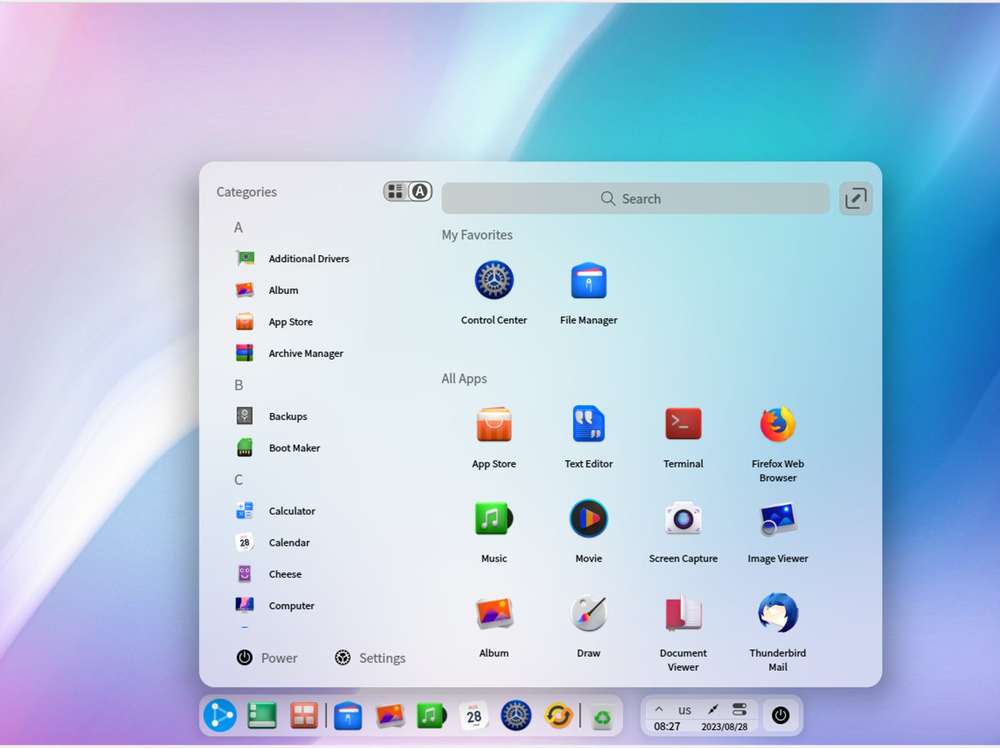Launch Firefox Web Browser
Image resolution: width=1000 pixels, height=748 pixels.
[777, 425]
